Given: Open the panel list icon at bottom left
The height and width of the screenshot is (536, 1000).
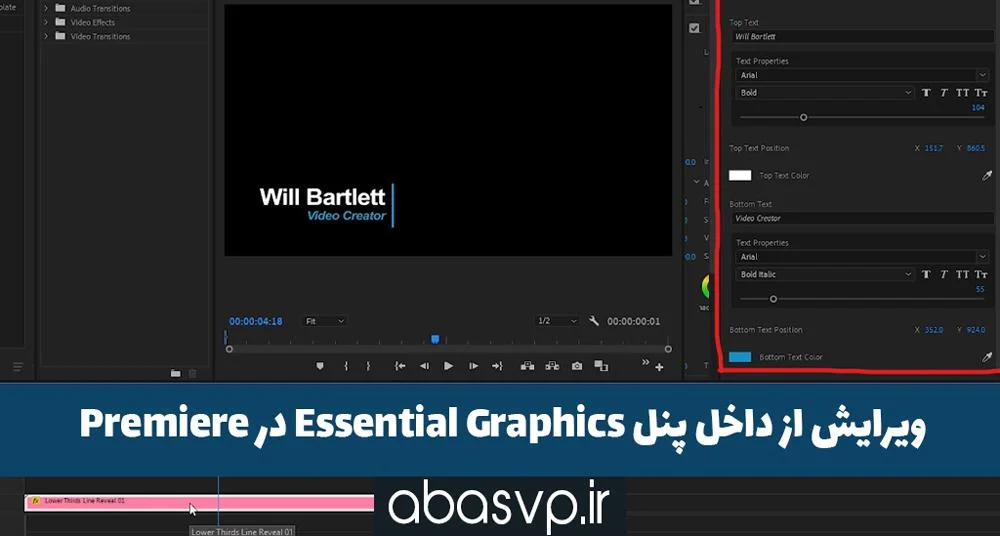Looking at the screenshot, I should 18,367.
